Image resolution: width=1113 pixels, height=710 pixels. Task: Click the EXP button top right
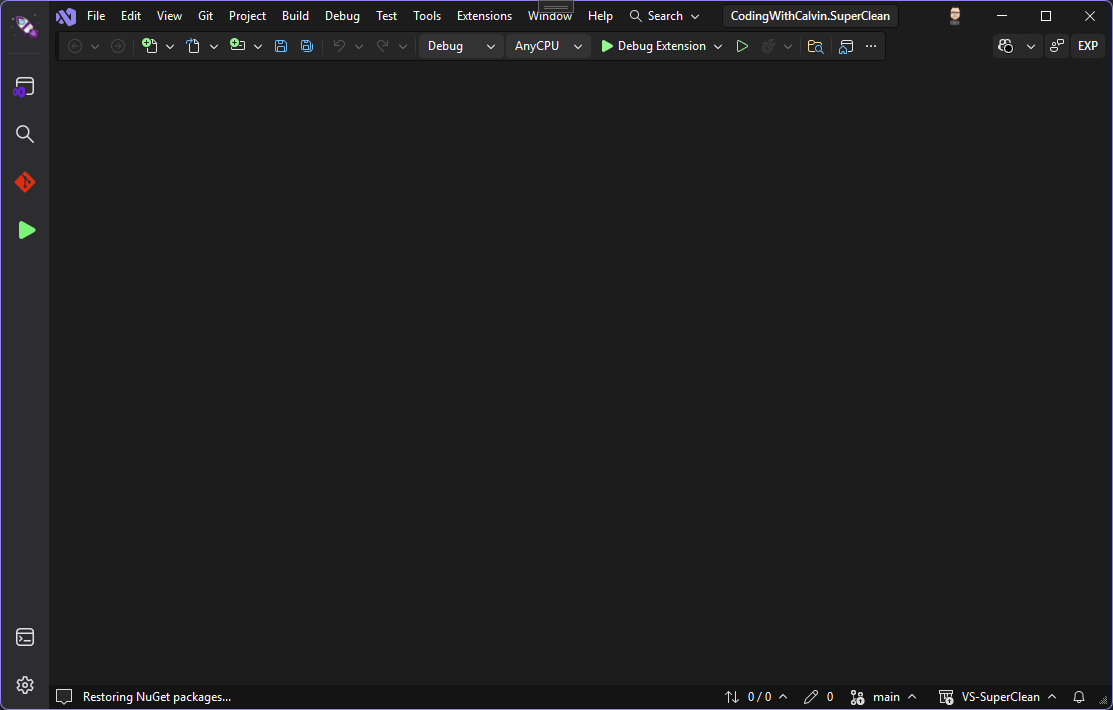click(1088, 46)
